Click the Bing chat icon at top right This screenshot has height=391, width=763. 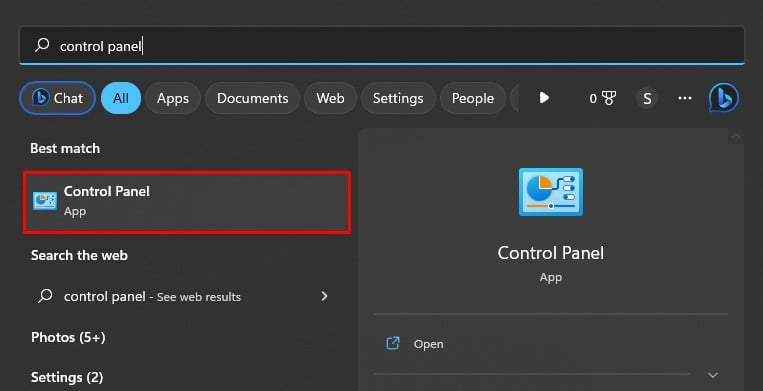(x=724, y=98)
